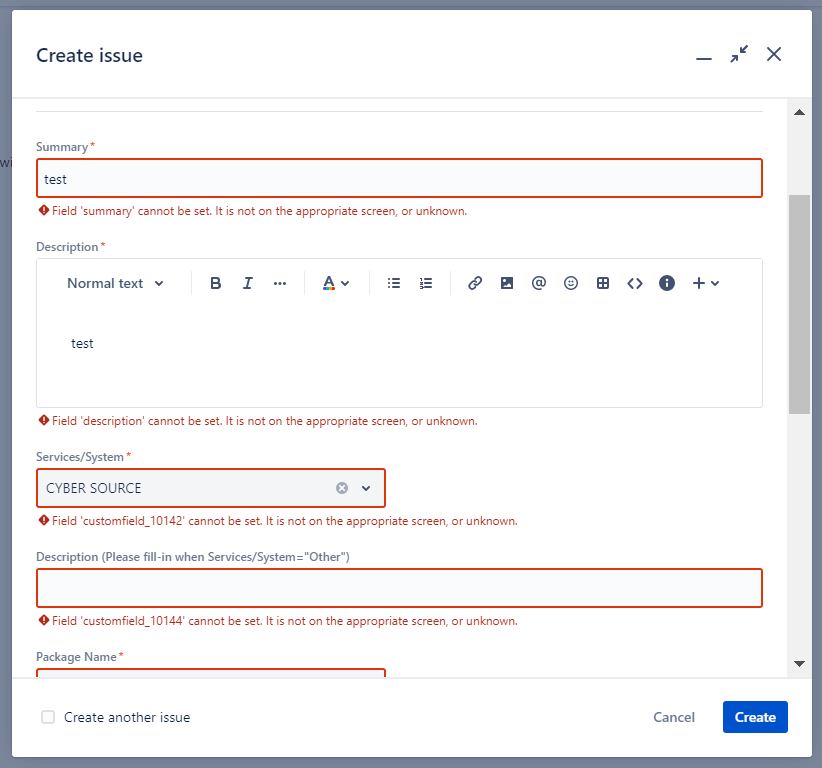This screenshot has height=768, width=822.
Task: Mention a user with @ icon
Action: pos(539,283)
